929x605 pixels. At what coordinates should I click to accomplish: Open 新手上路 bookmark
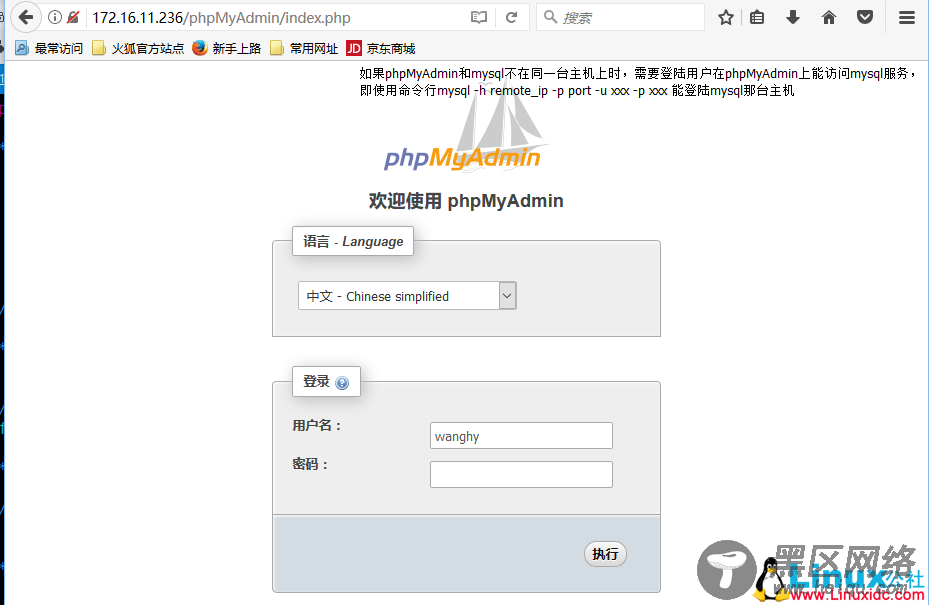pyautogui.click(x=226, y=49)
